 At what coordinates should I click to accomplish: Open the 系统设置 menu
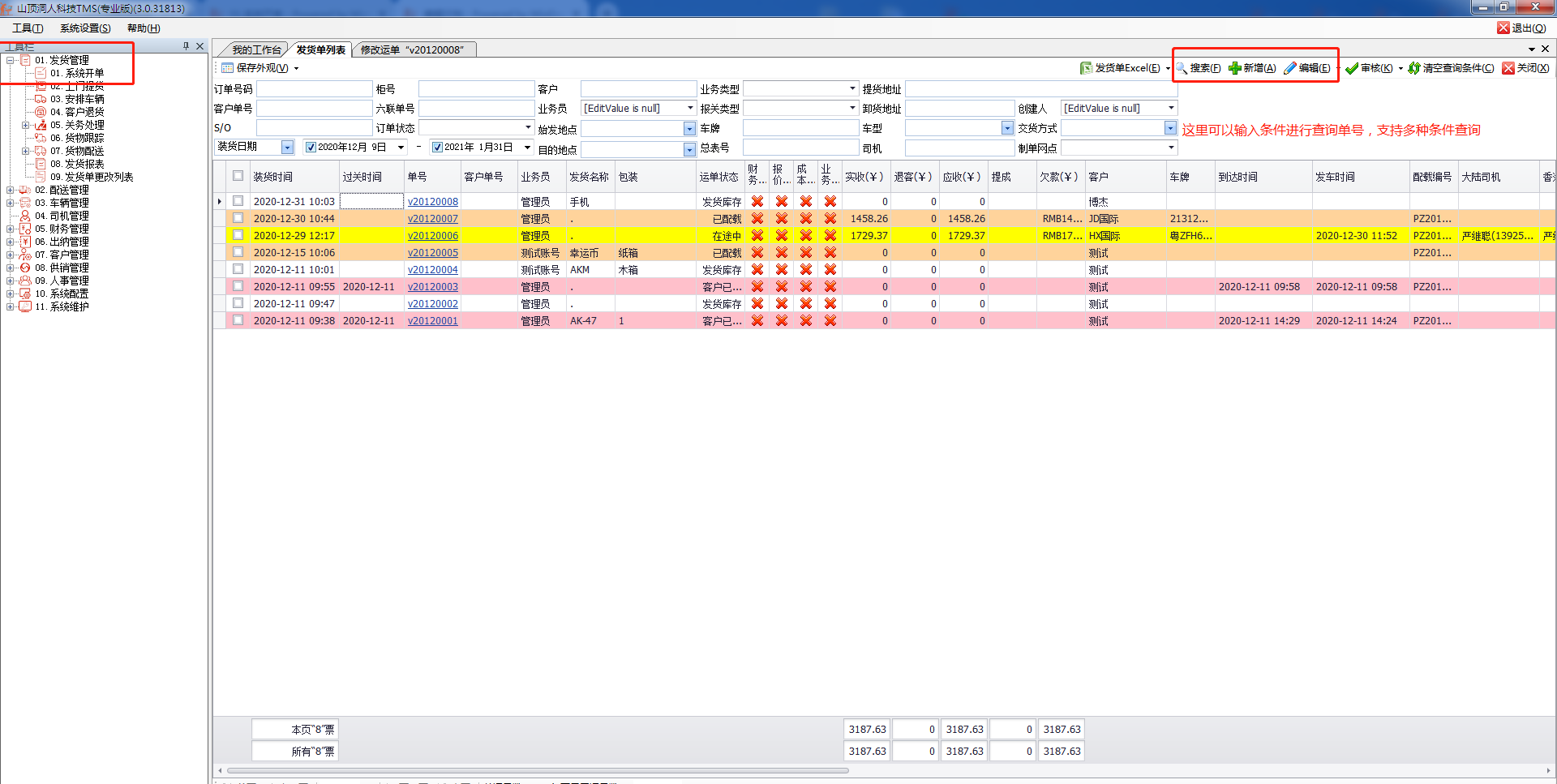coord(85,28)
